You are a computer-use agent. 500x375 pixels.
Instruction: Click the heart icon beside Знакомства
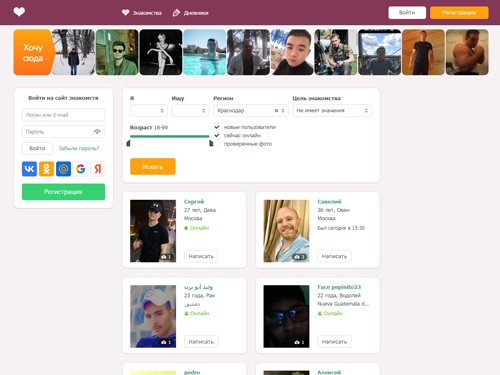[x=125, y=13]
